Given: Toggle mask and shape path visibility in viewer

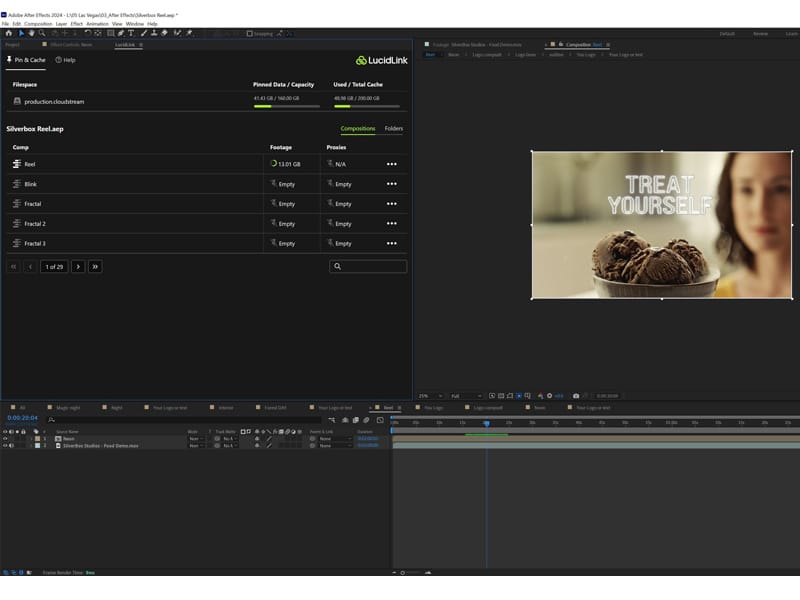Looking at the screenshot, I should click(510, 396).
